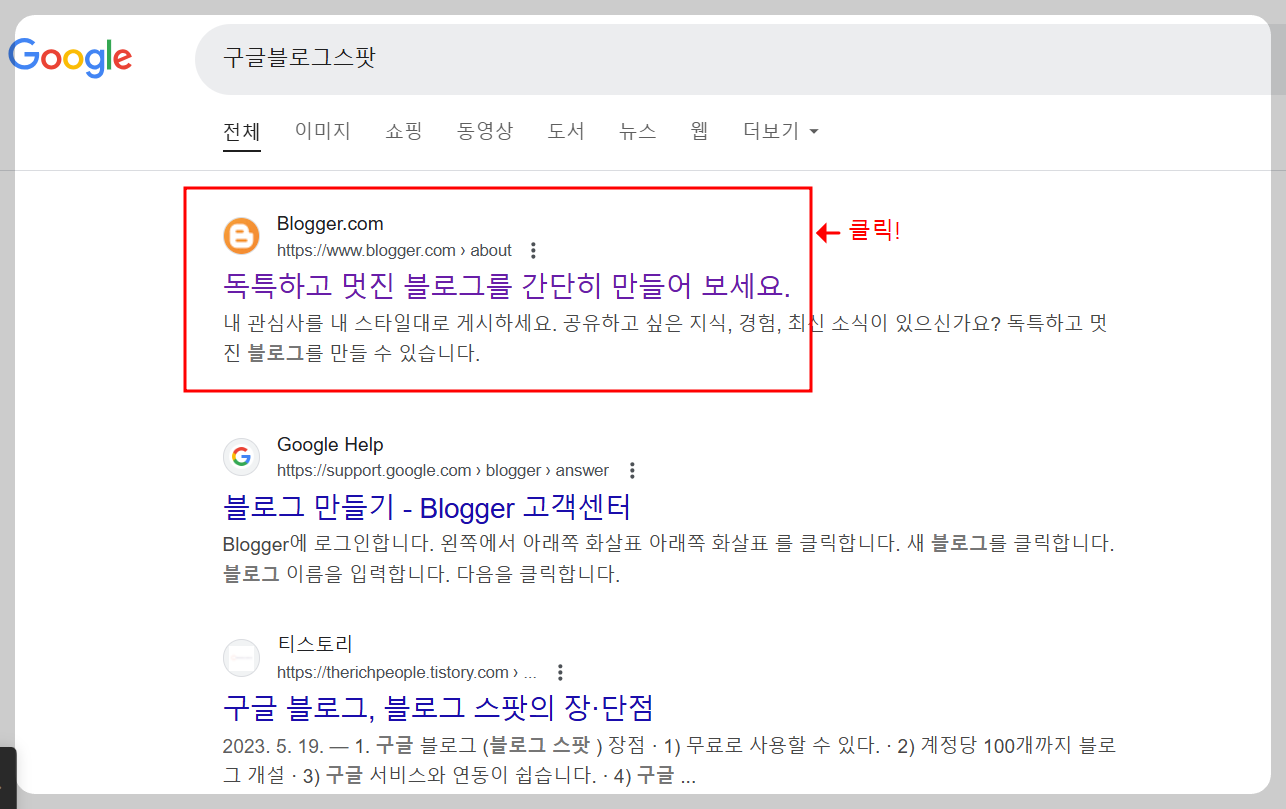1286x809 pixels.
Task: Click the Google logo
Action: [70, 57]
